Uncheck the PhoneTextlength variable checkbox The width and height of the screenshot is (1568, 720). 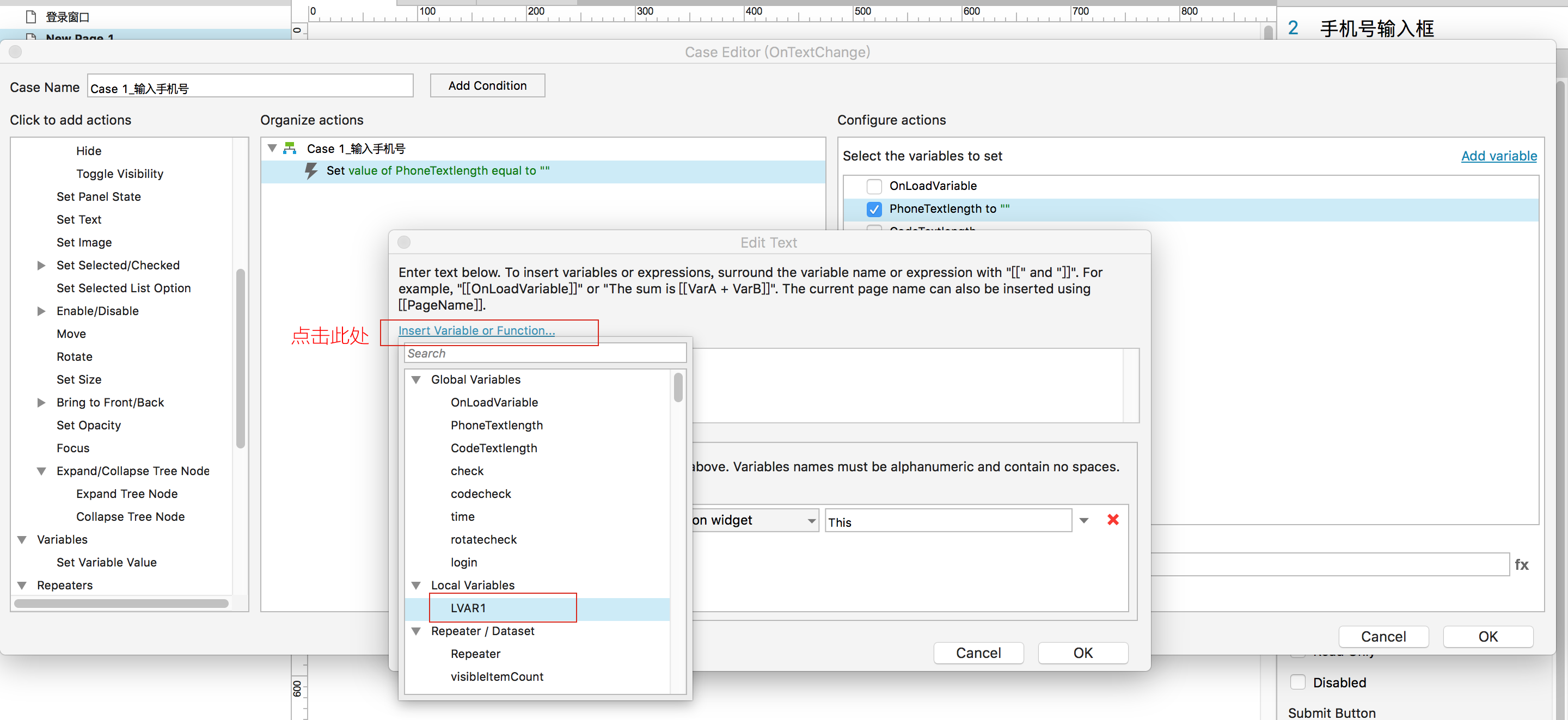874,210
